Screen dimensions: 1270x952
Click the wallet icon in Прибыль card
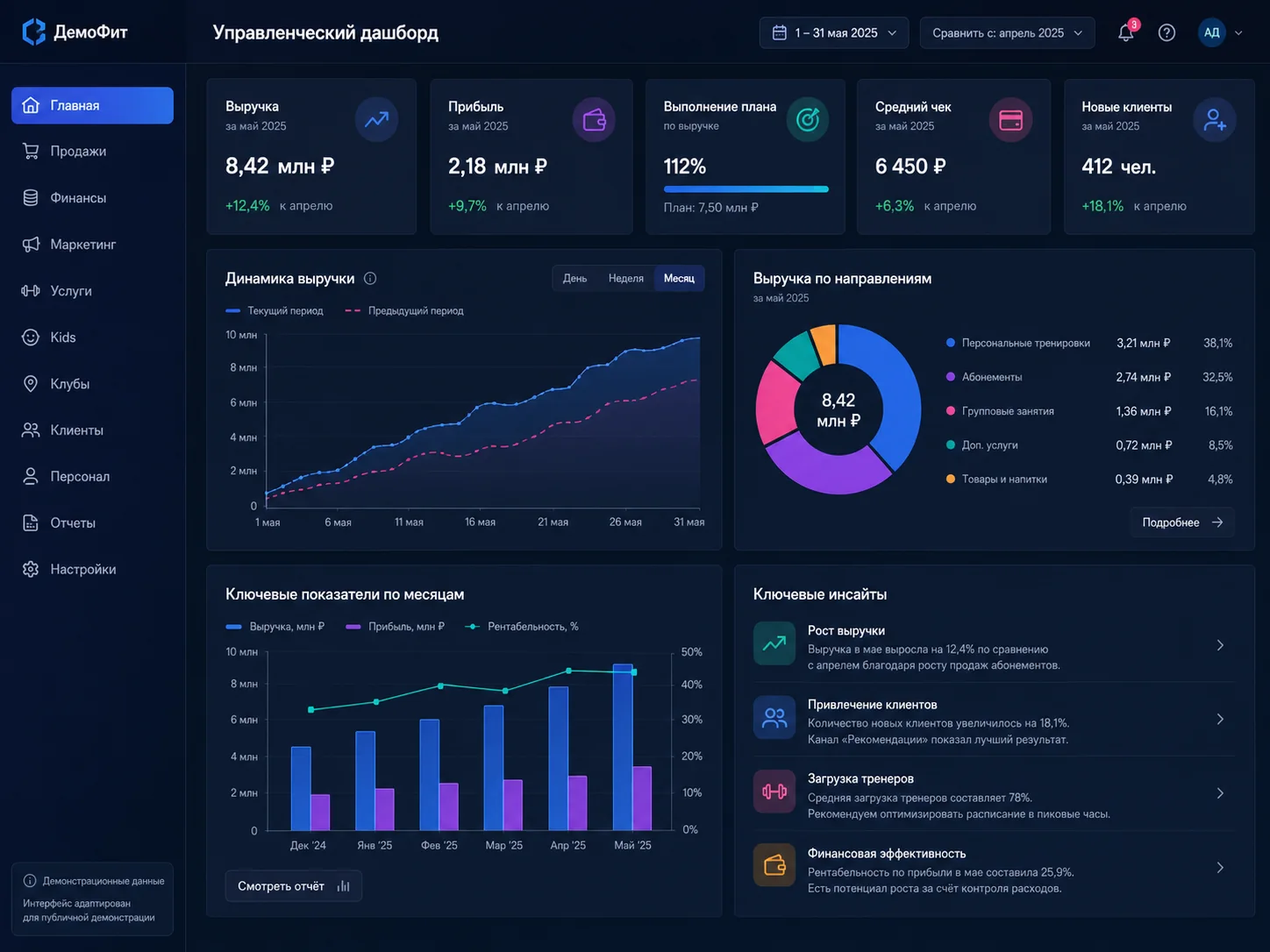[x=595, y=120]
